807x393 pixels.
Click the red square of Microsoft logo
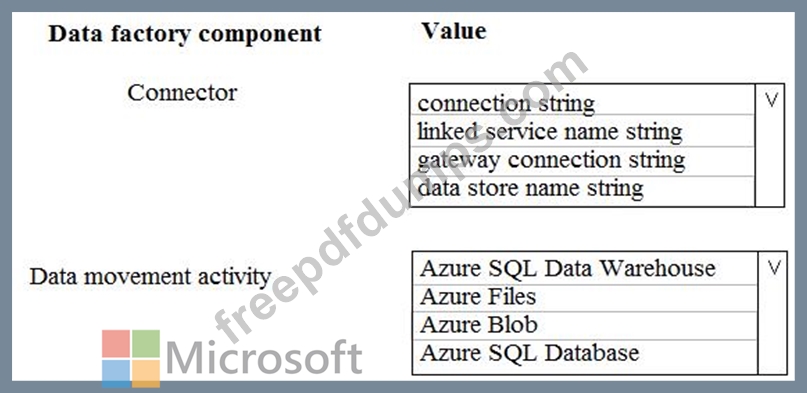click(115, 344)
